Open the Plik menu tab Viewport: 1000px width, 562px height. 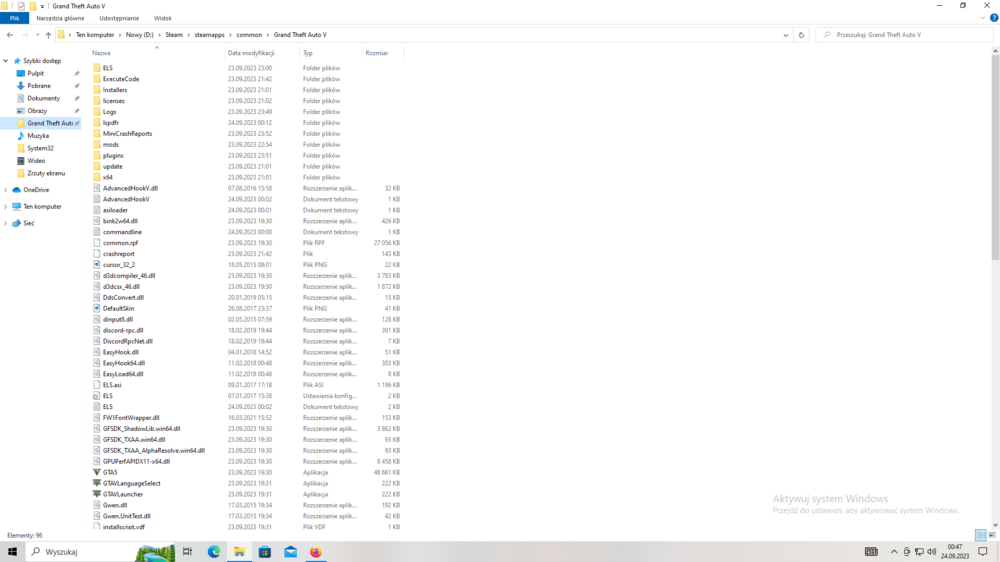(14, 18)
